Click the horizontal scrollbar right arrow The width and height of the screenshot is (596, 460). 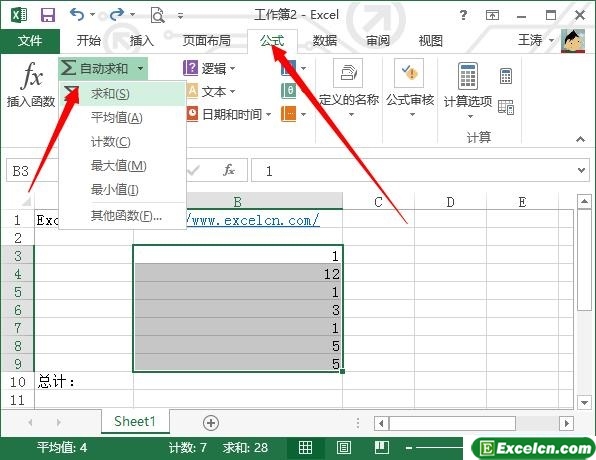[x=567, y=423]
